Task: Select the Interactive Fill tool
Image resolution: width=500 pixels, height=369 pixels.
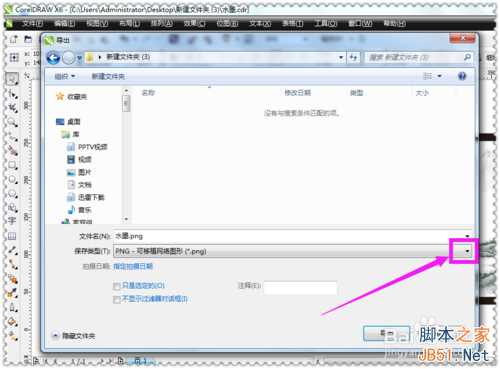Action: click(x=12, y=336)
